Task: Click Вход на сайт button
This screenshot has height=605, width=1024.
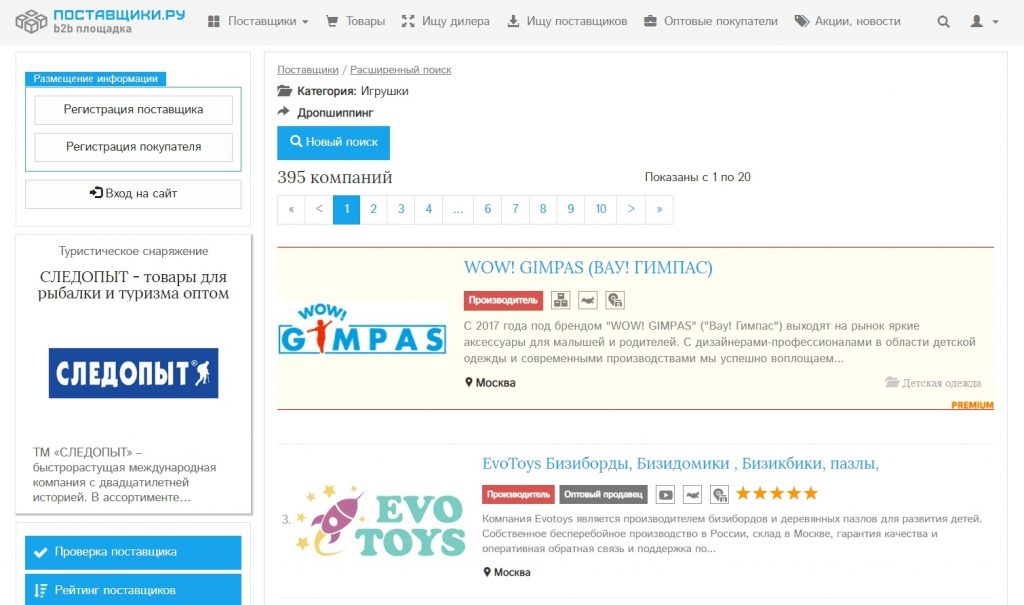Action: pos(133,193)
